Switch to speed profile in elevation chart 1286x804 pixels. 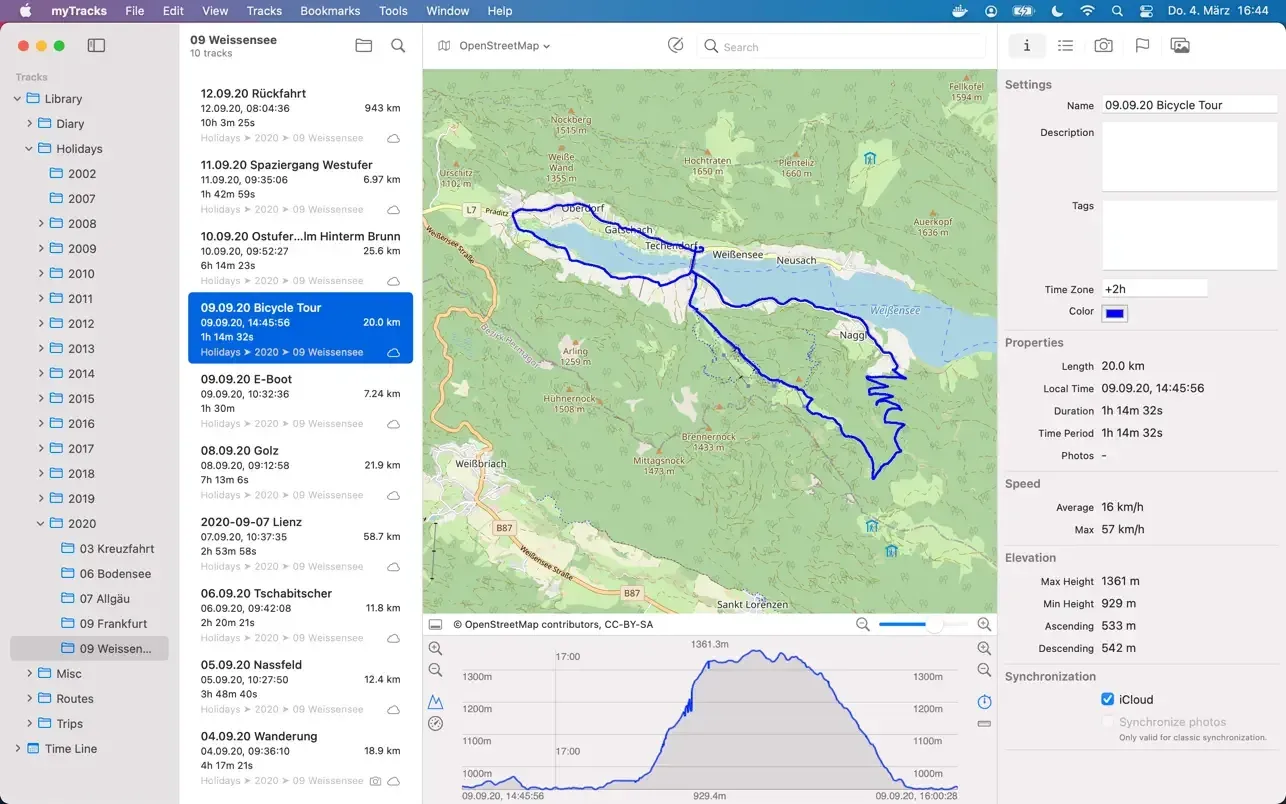(x=435, y=722)
